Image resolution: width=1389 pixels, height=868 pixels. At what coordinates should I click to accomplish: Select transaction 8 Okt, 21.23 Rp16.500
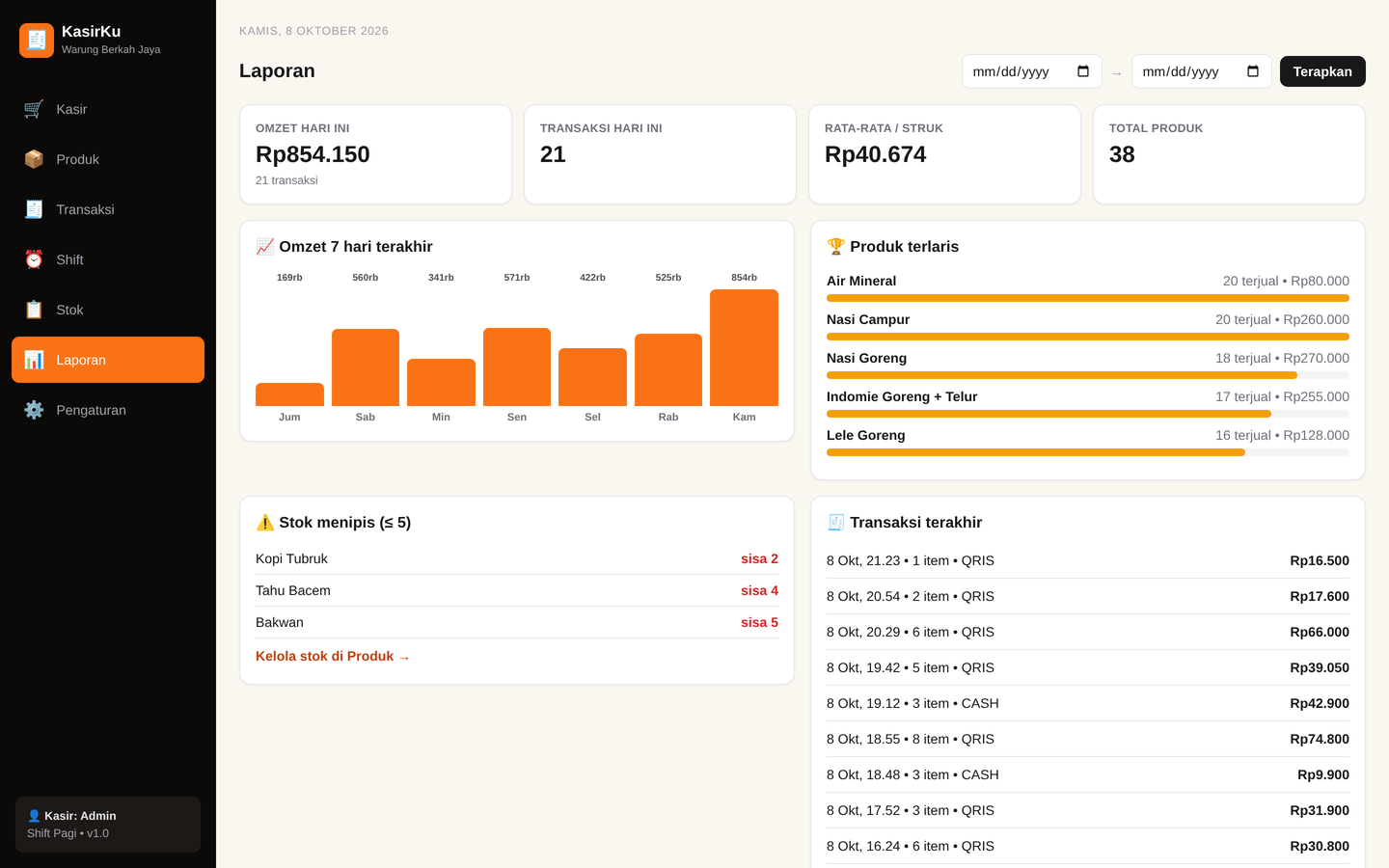pyautogui.click(x=1088, y=560)
